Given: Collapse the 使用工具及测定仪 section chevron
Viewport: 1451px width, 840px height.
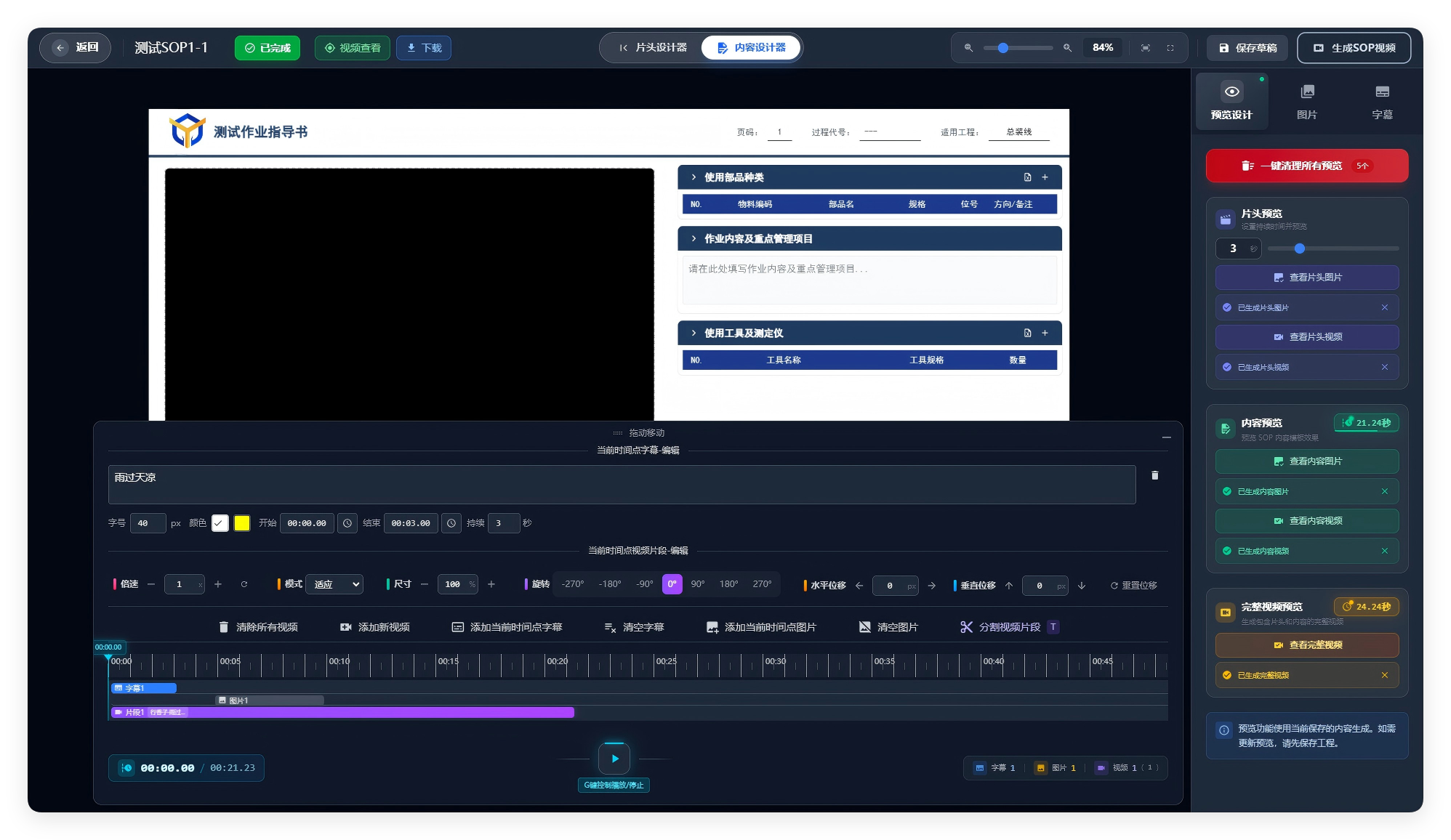Looking at the screenshot, I should 694,333.
